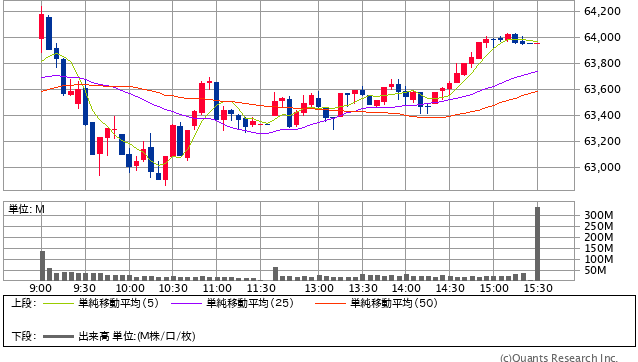Click the 9:30 time axis label

tap(85, 288)
